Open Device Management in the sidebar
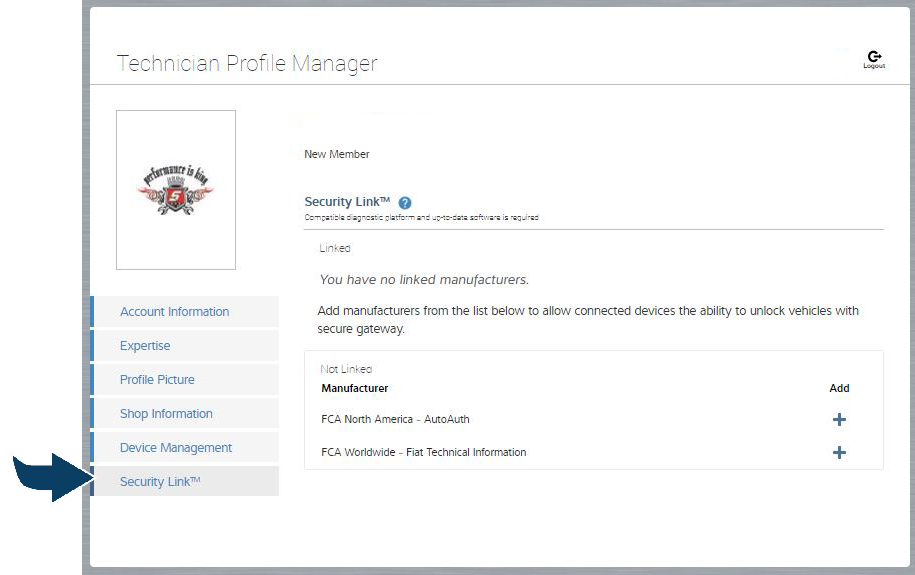This screenshot has width=915, height=575. tap(176, 448)
